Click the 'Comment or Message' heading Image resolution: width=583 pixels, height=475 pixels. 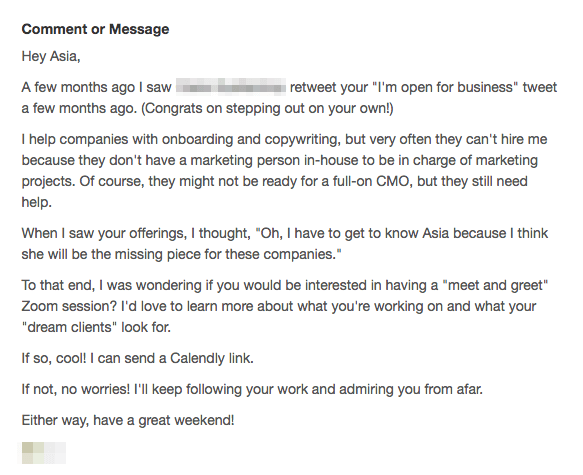tap(95, 29)
